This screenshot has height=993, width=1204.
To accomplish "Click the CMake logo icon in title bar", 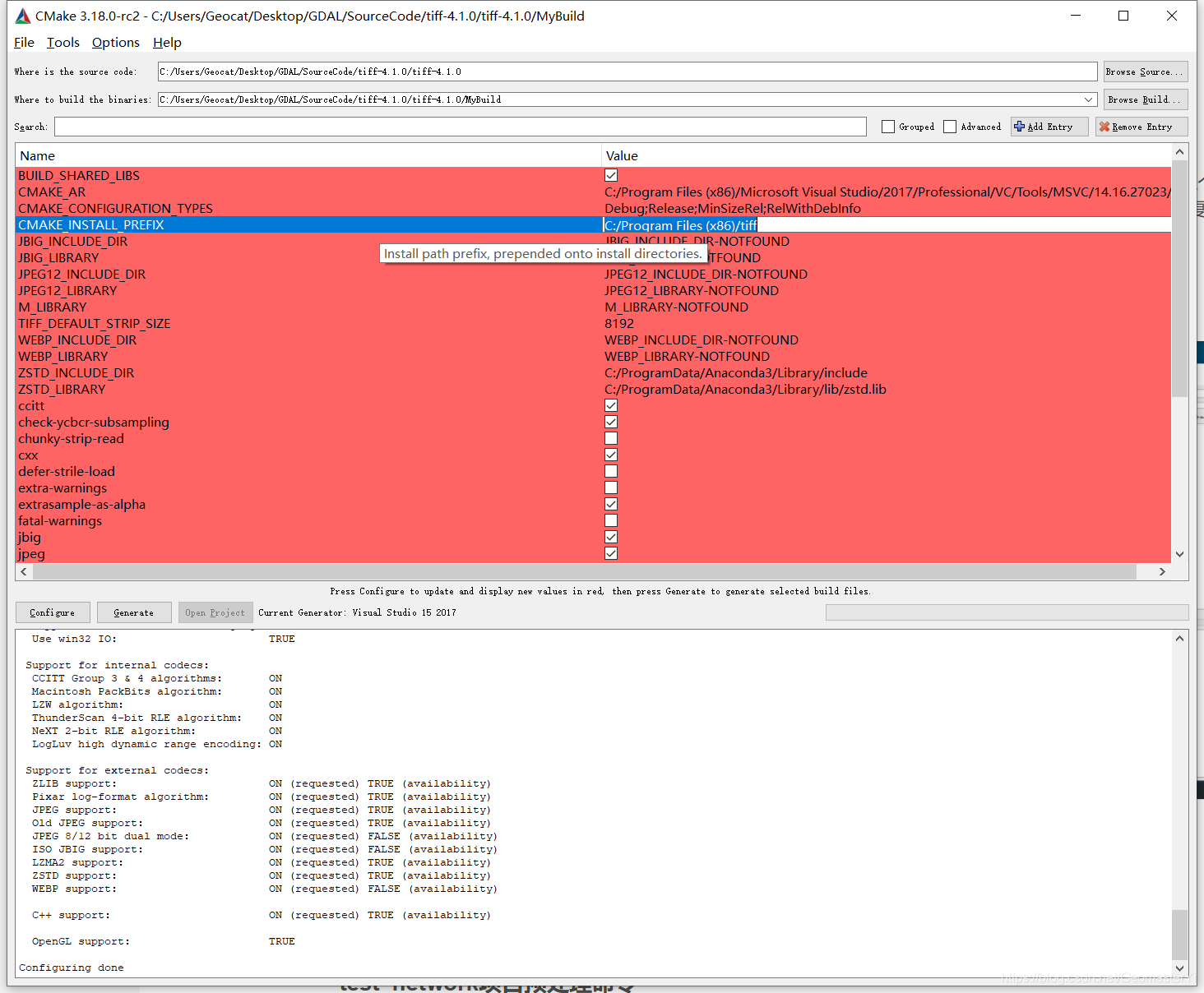I will [x=23, y=16].
